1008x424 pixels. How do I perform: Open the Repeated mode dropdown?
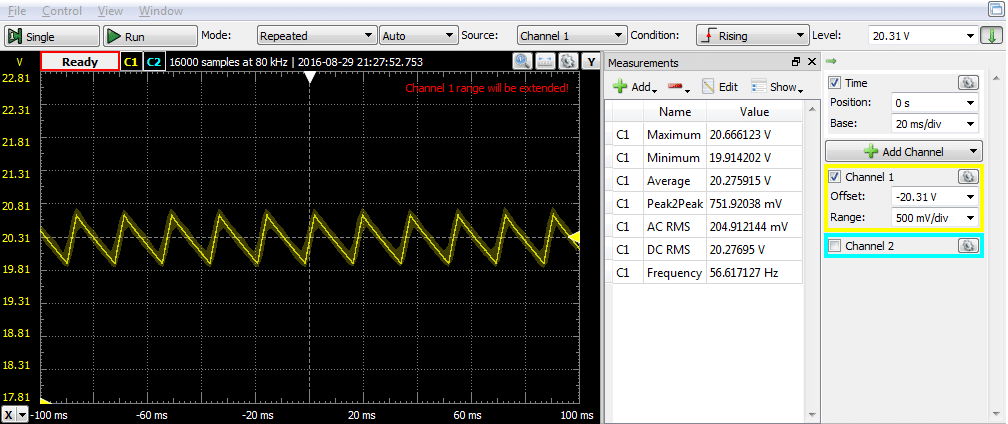coord(313,35)
